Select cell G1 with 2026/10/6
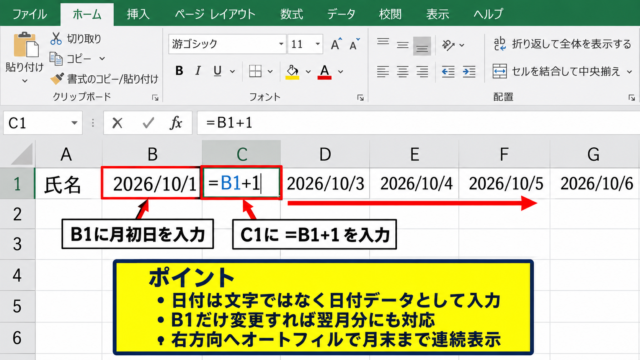The width and height of the screenshot is (640, 360). click(x=595, y=184)
